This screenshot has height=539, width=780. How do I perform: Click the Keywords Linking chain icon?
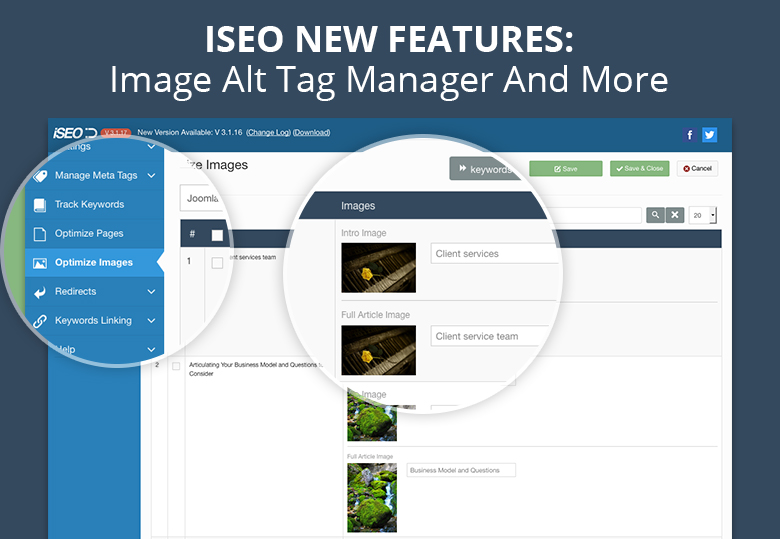click(x=40, y=321)
